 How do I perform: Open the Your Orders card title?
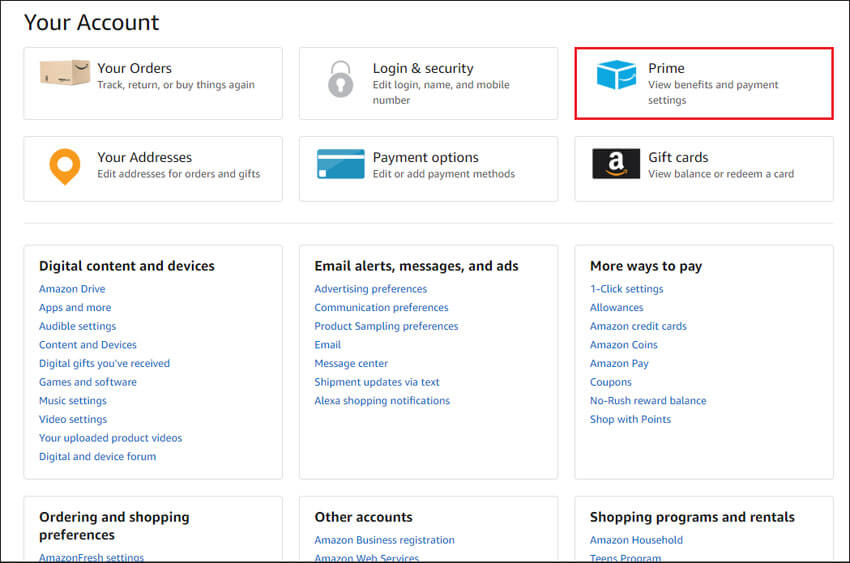(x=134, y=68)
